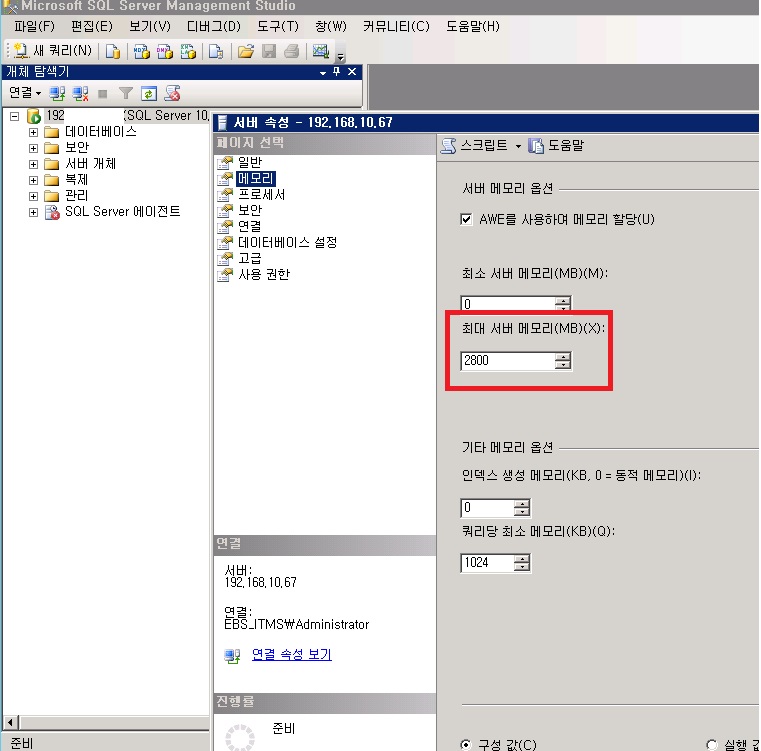Image resolution: width=761 pixels, height=751 pixels.
Task: Click the Save diskette icon
Action: [x=269, y=51]
